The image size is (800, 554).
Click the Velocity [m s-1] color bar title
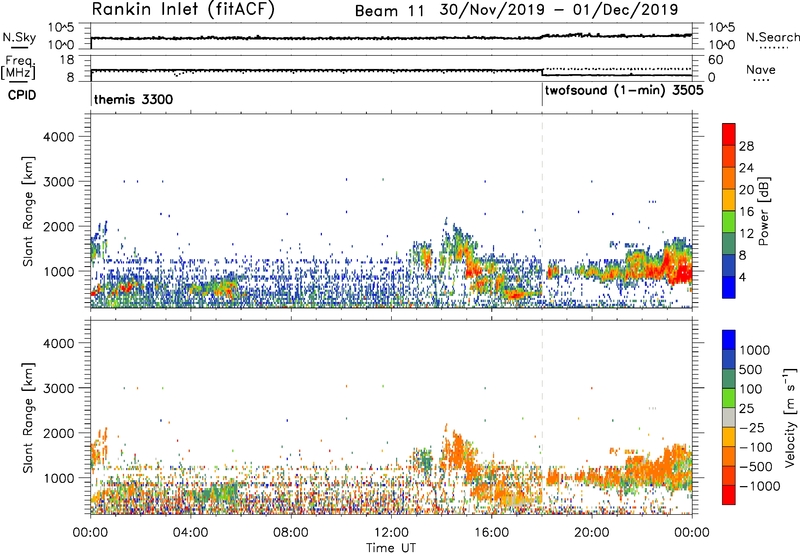tap(790, 417)
